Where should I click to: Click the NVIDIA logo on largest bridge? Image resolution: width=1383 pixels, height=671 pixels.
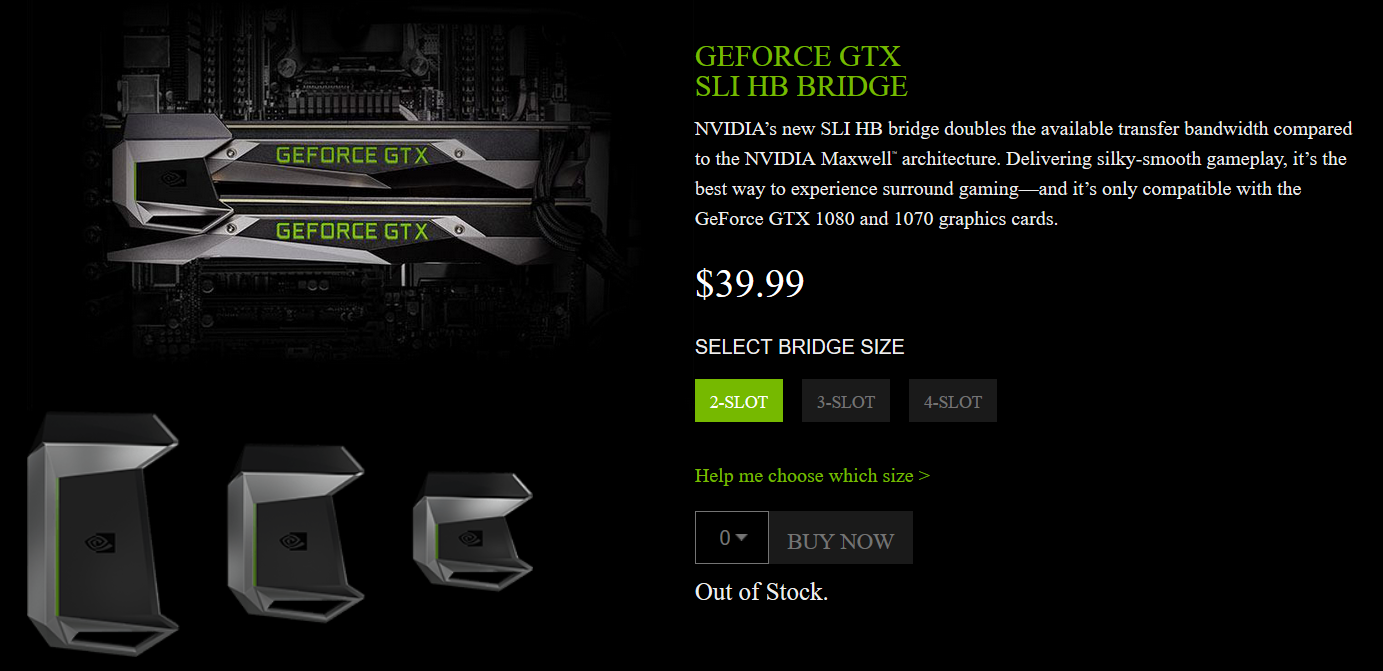coord(99,543)
